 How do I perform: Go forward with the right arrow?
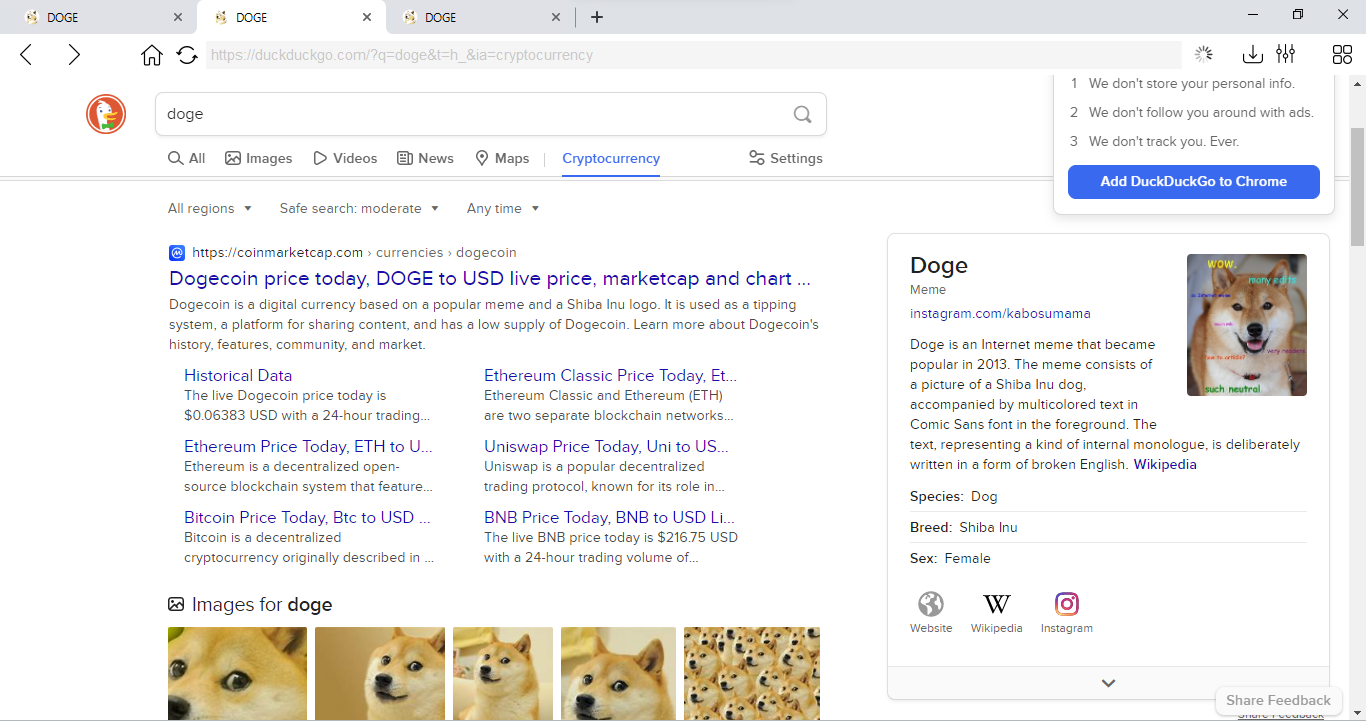click(x=74, y=55)
